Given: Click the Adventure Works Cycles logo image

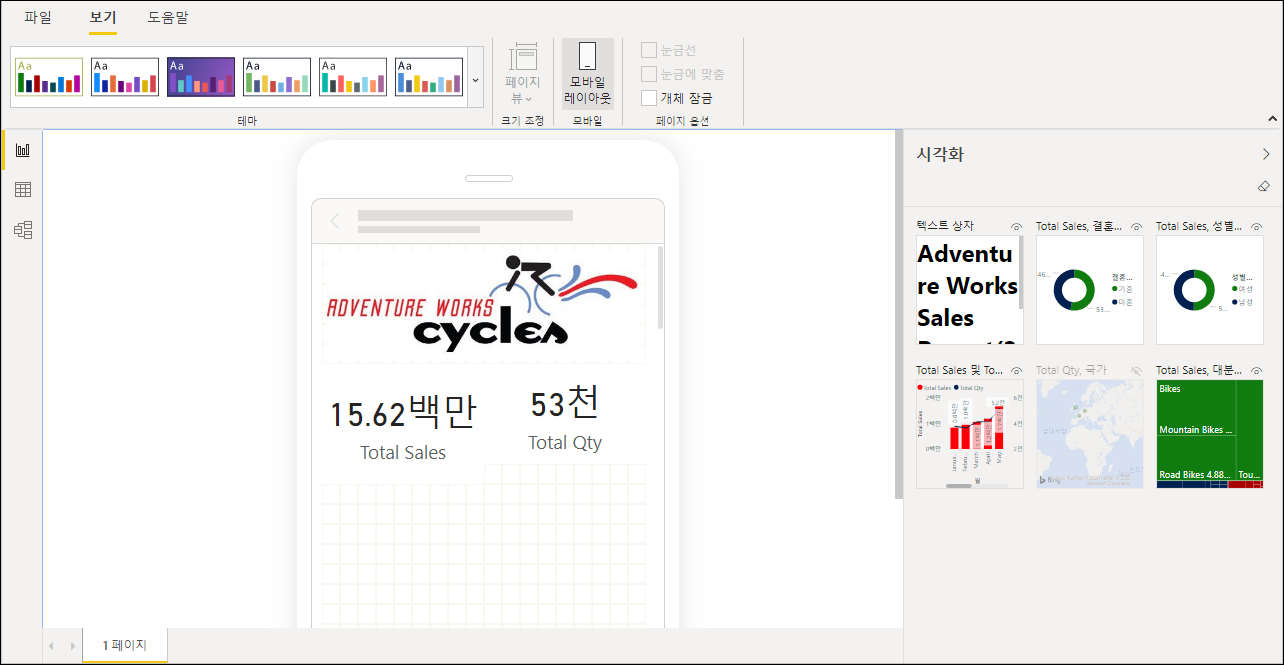Looking at the screenshot, I should tap(483, 303).
